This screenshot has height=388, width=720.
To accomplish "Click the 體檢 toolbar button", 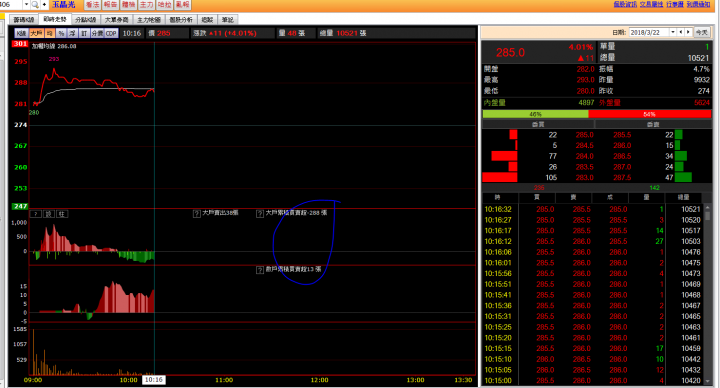I will click(128, 5).
